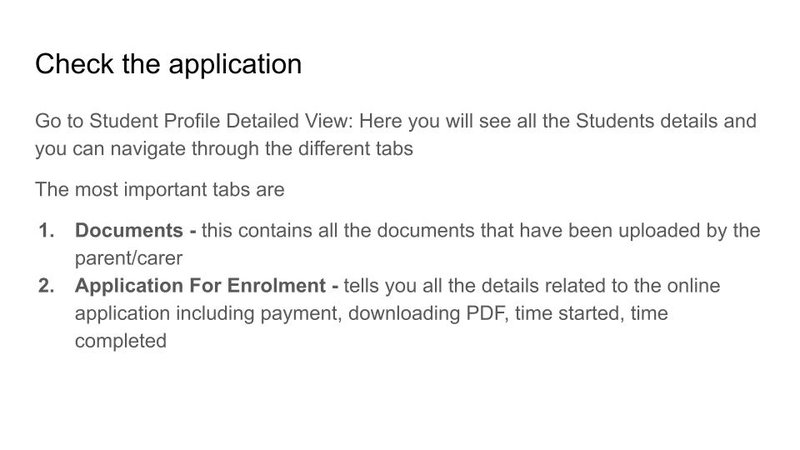The height and width of the screenshot is (450, 800).
Task: Click list number '2.'
Action: [47, 286]
